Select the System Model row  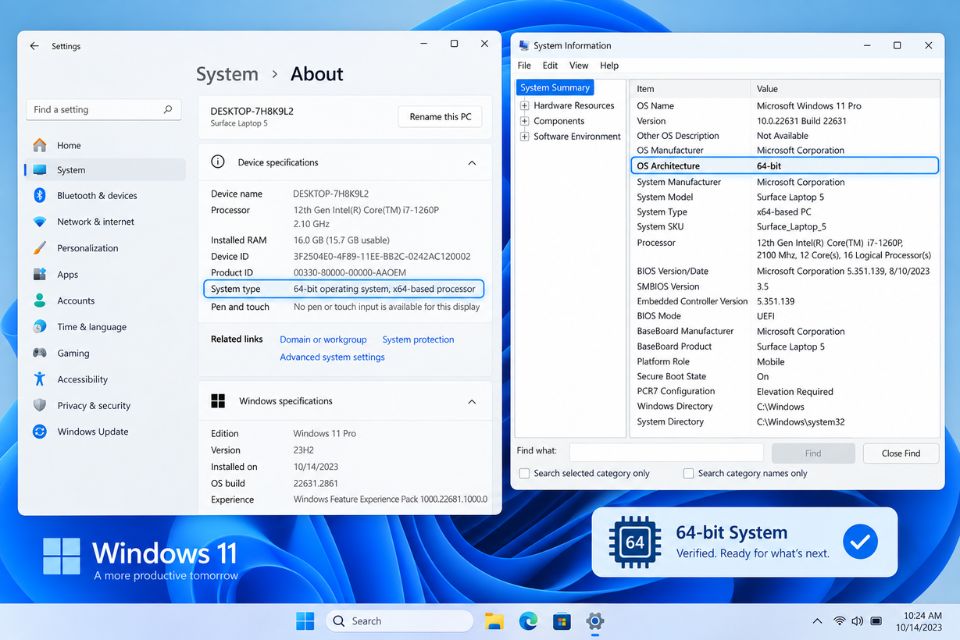pos(784,197)
